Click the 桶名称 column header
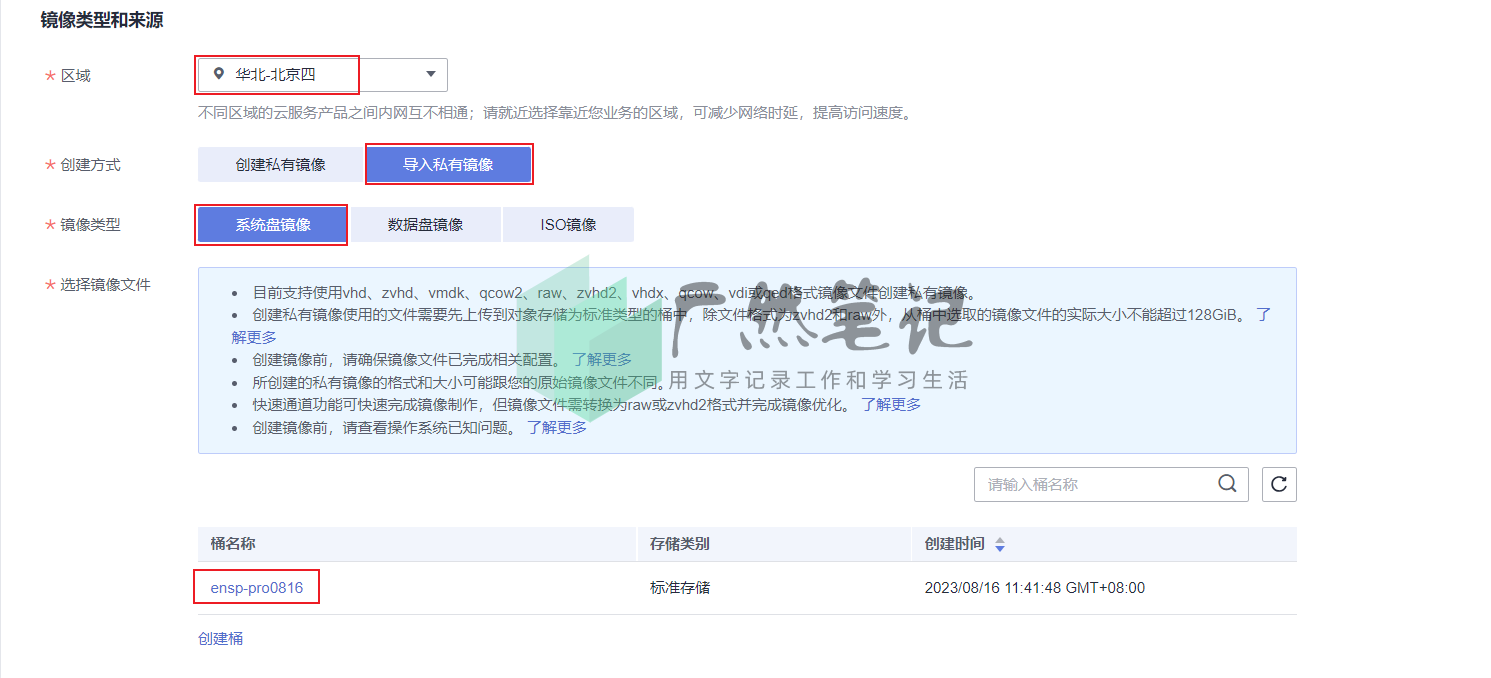Screen dimensions: 1491x678 point(233,544)
